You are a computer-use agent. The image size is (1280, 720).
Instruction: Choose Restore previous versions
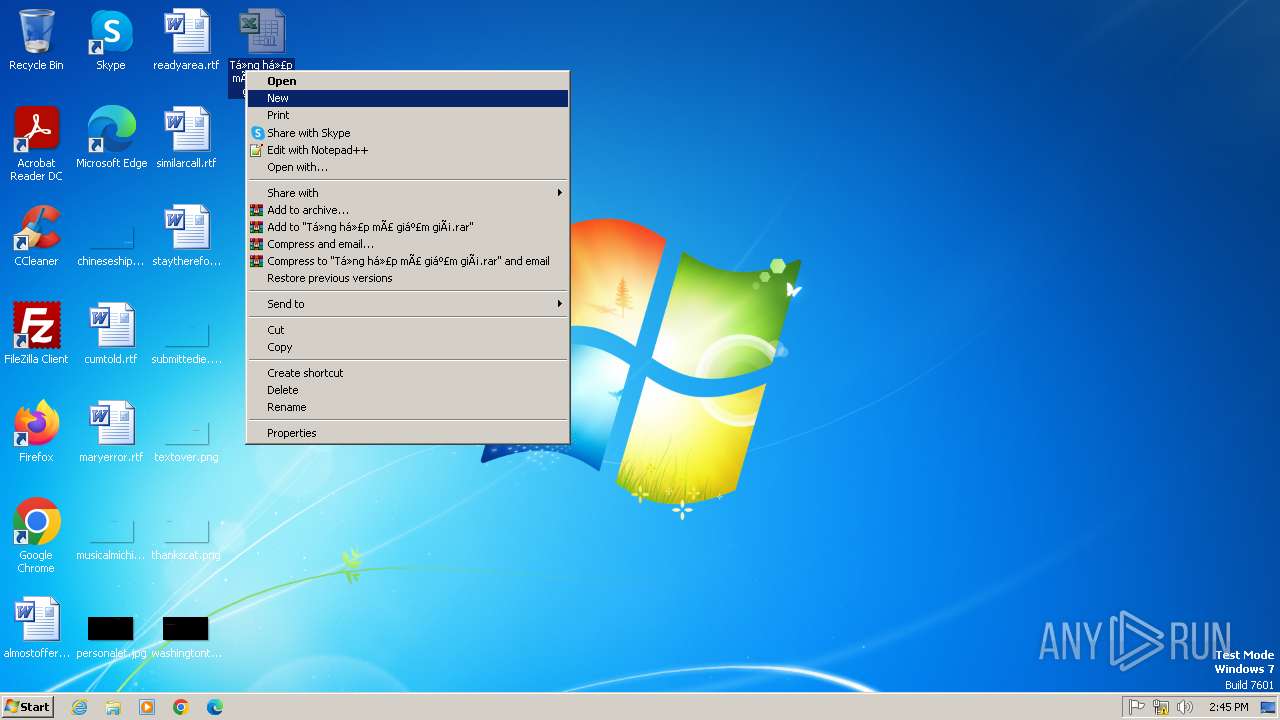[408, 278]
